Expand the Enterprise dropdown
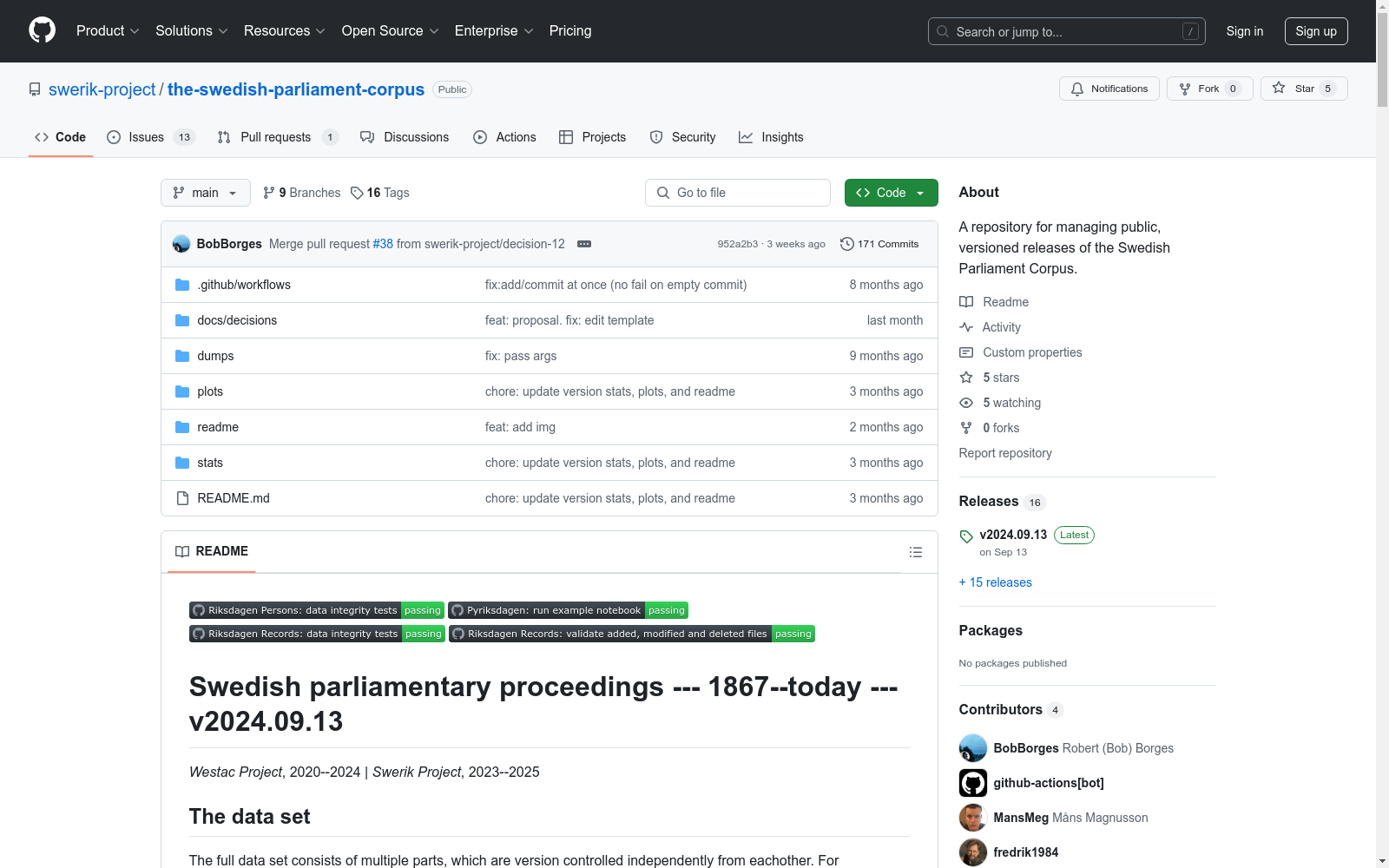This screenshot has width=1389, height=868. click(x=494, y=30)
